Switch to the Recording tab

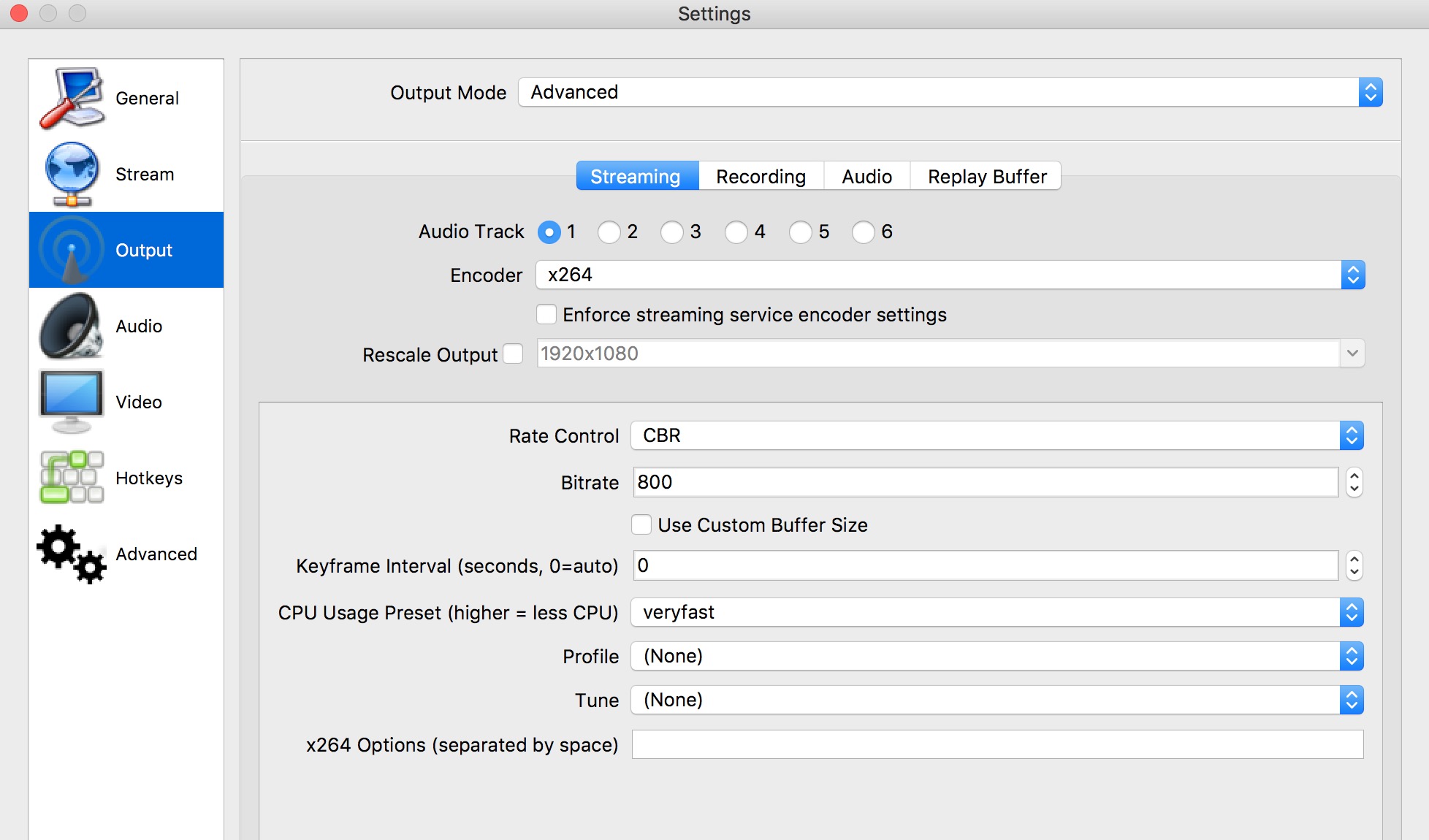761,175
